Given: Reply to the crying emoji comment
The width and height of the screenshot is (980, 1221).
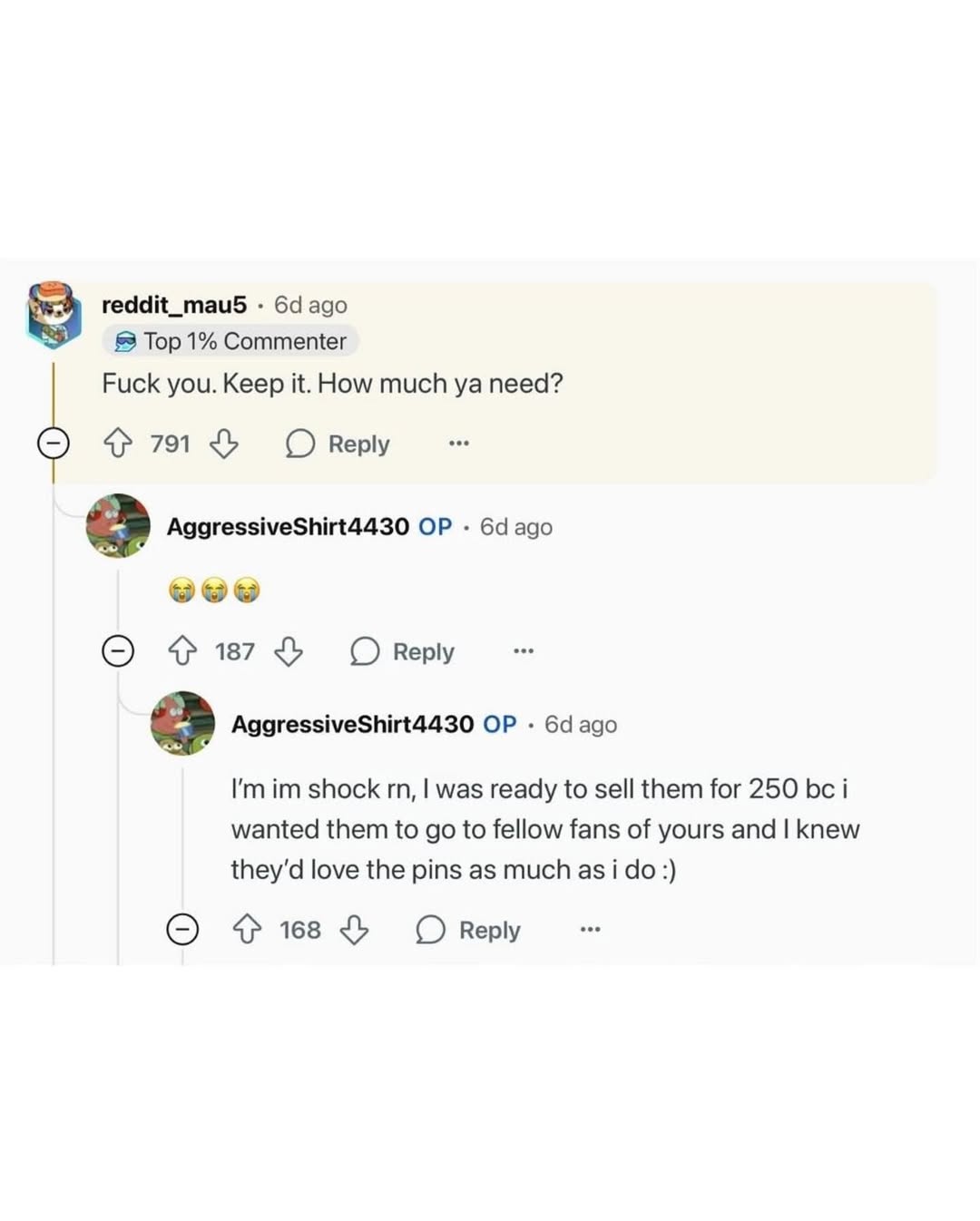Looking at the screenshot, I should pos(403,651).
